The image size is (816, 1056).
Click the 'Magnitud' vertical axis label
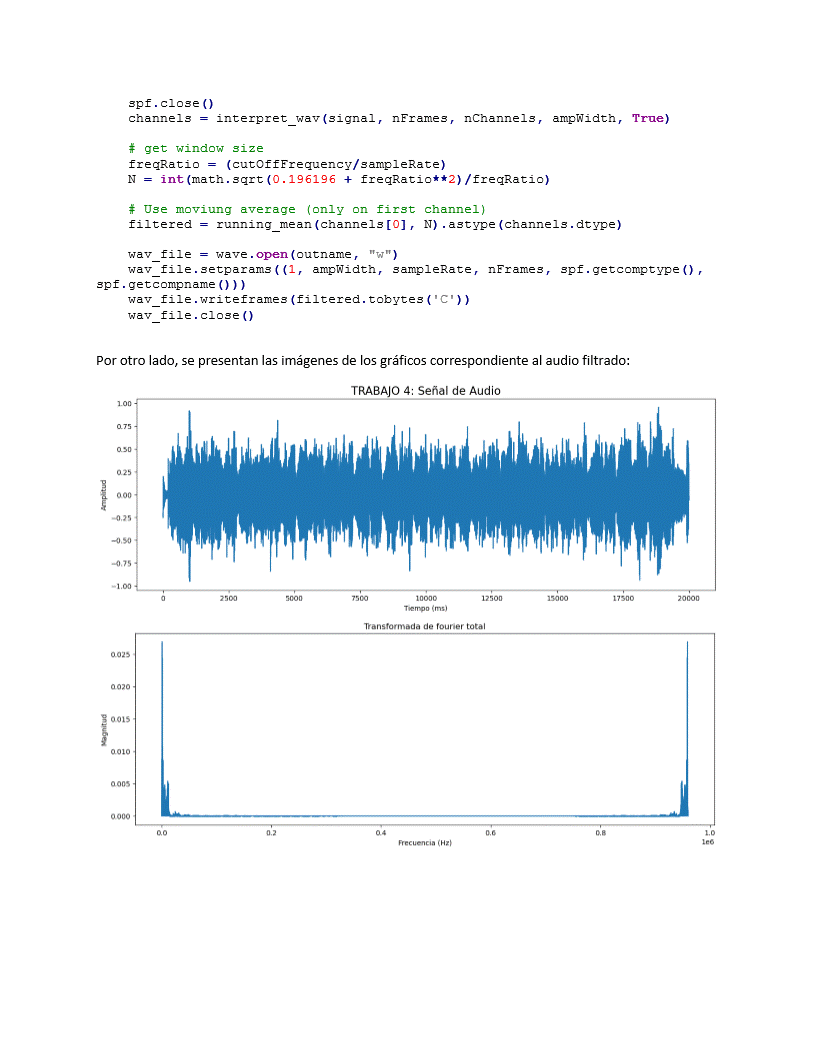[103, 731]
